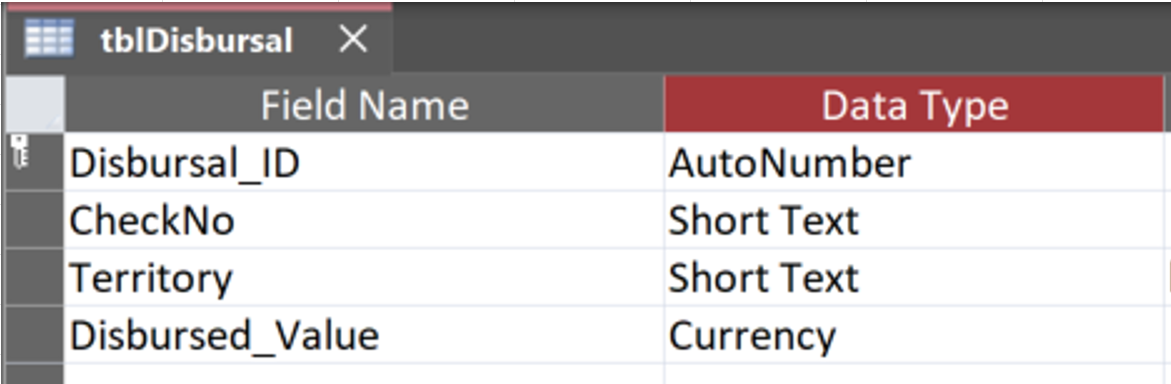Select the Territory field name cell
Screen dimensions: 1171x384
pos(364,277)
